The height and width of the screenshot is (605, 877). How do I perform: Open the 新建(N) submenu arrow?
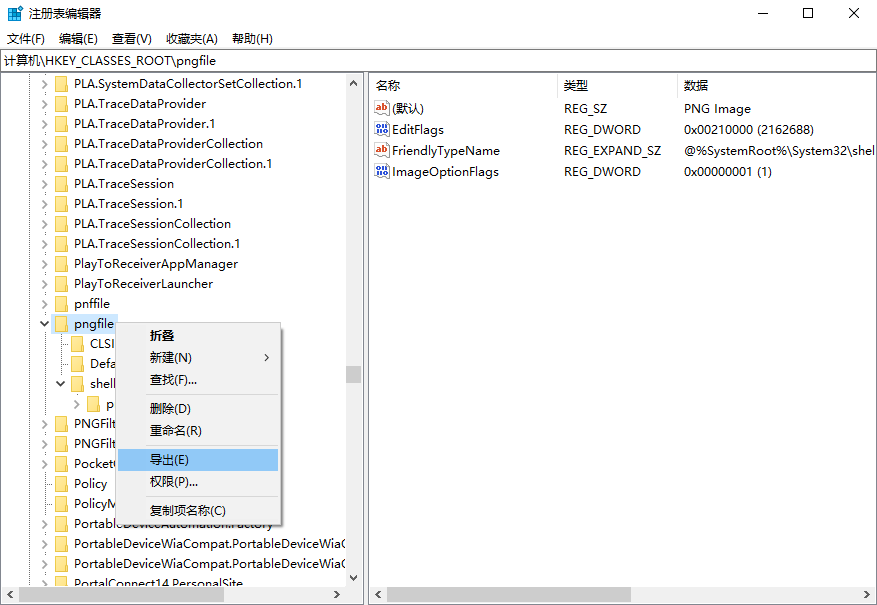click(266, 358)
